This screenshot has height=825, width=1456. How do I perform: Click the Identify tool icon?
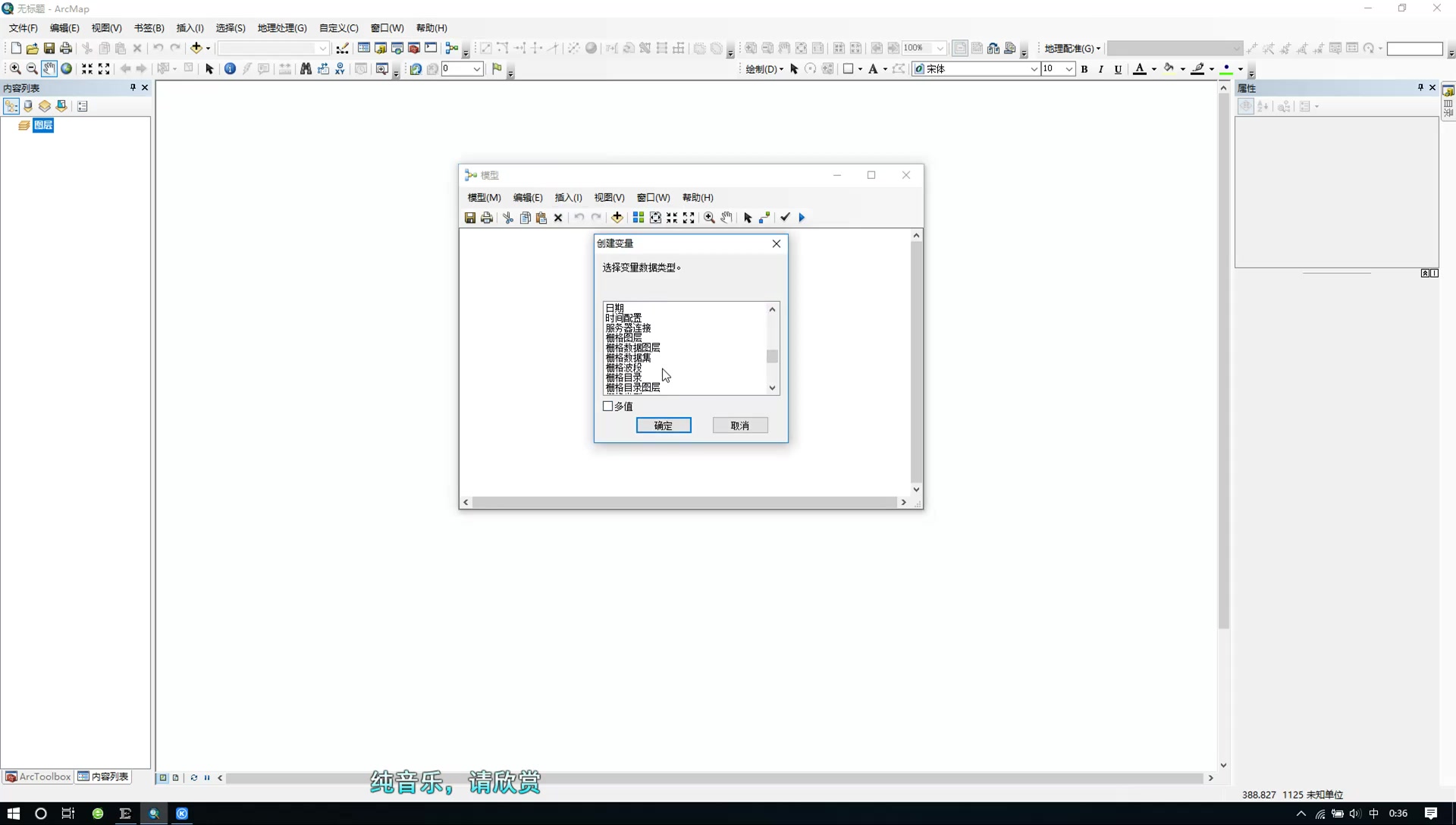[230, 69]
